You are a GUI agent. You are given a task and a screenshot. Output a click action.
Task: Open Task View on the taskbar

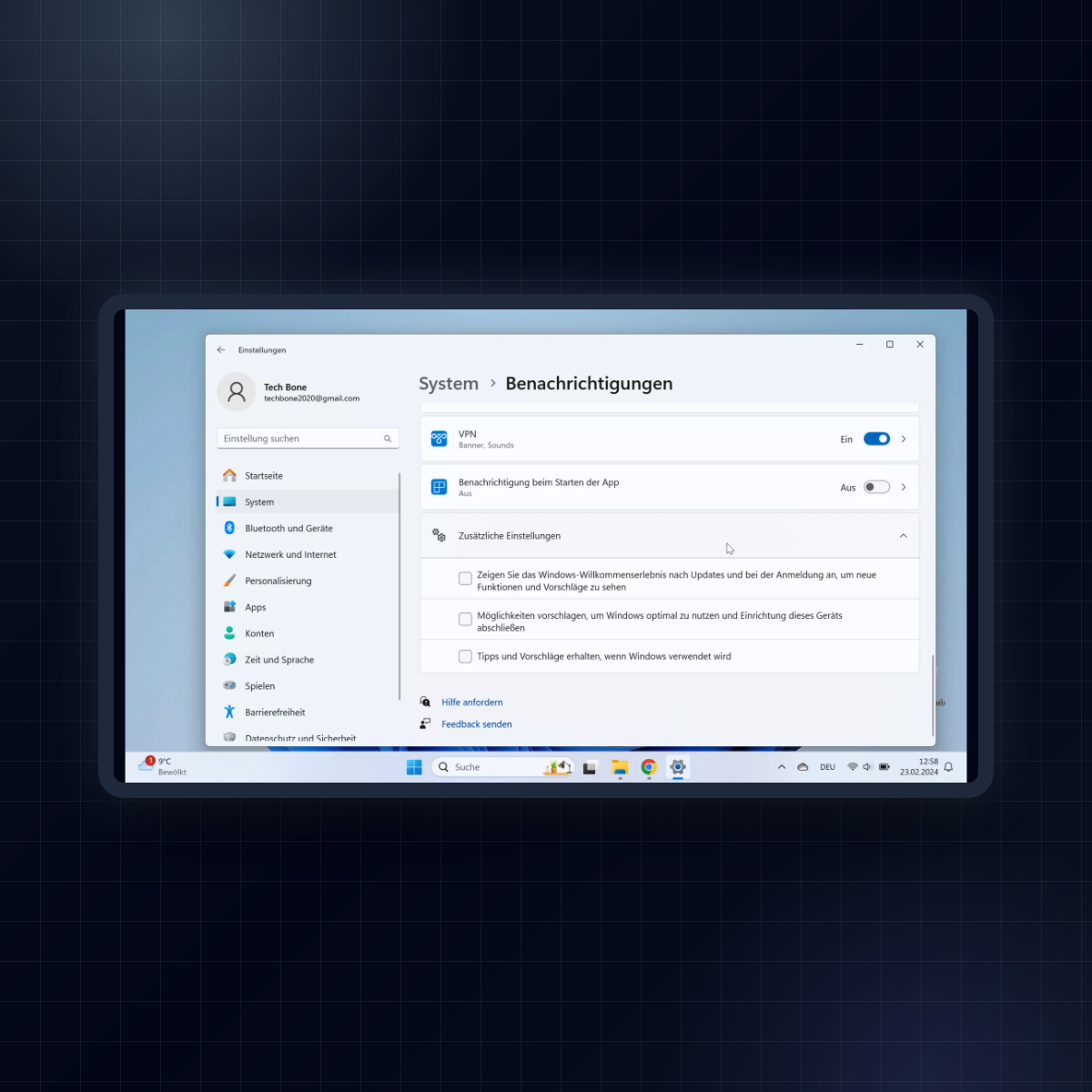click(590, 768)
